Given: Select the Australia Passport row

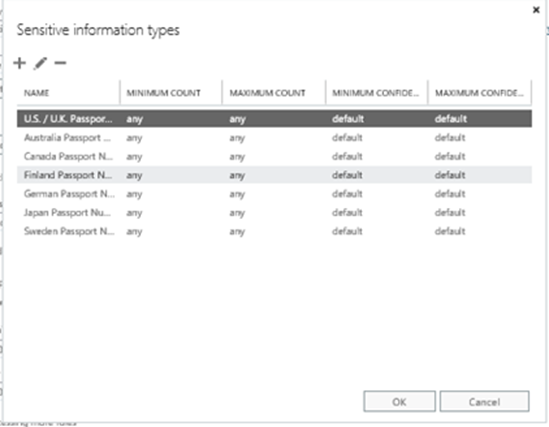Looking at the screenshot, I should tap(274, 138).
